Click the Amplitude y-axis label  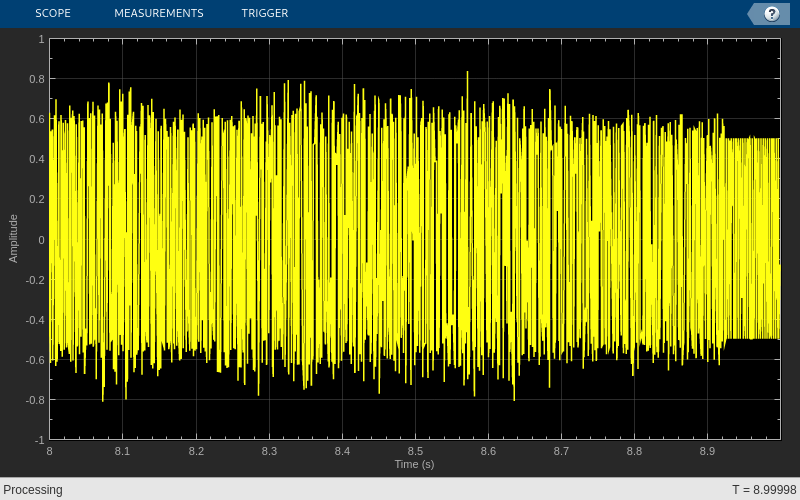pyautogui.click(x=13, y=239)
